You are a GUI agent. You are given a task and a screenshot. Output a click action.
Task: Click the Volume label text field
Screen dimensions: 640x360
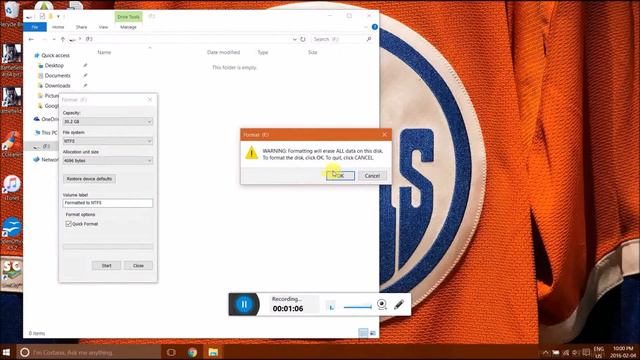click(108, 203)
